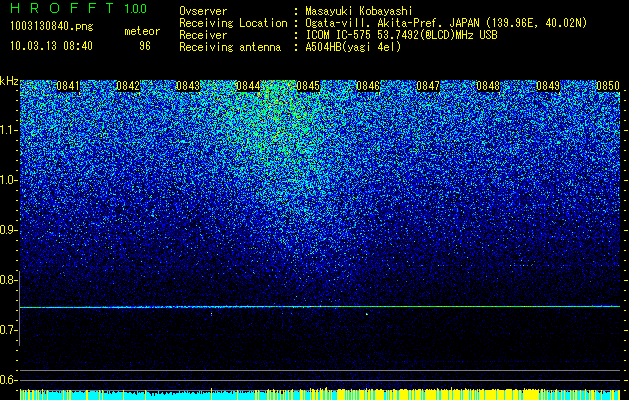Screen dimensions: 629x400
Task: Click the 0841 time marker
Action: [68, 86]
